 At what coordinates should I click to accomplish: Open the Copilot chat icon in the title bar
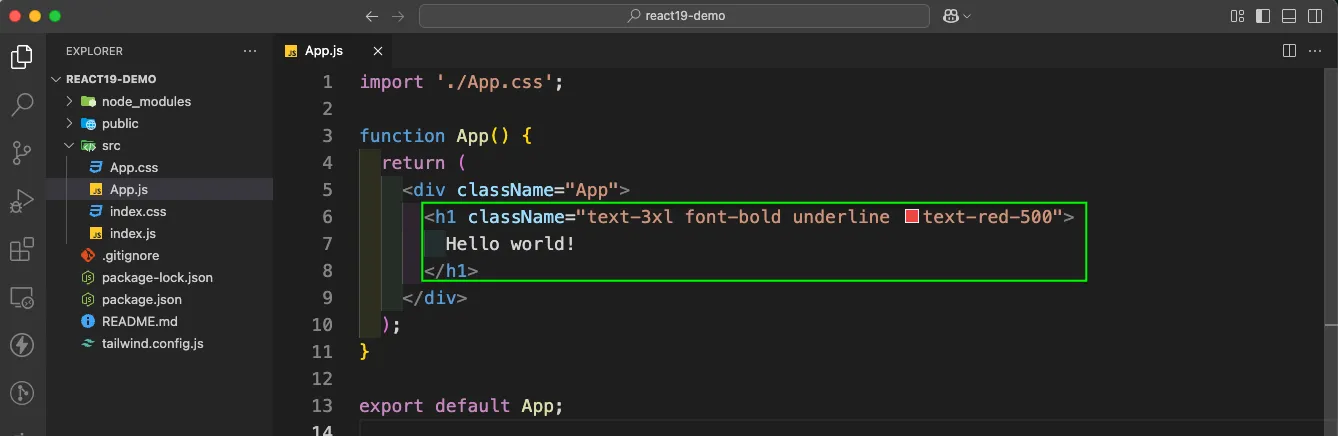point(949,16)
